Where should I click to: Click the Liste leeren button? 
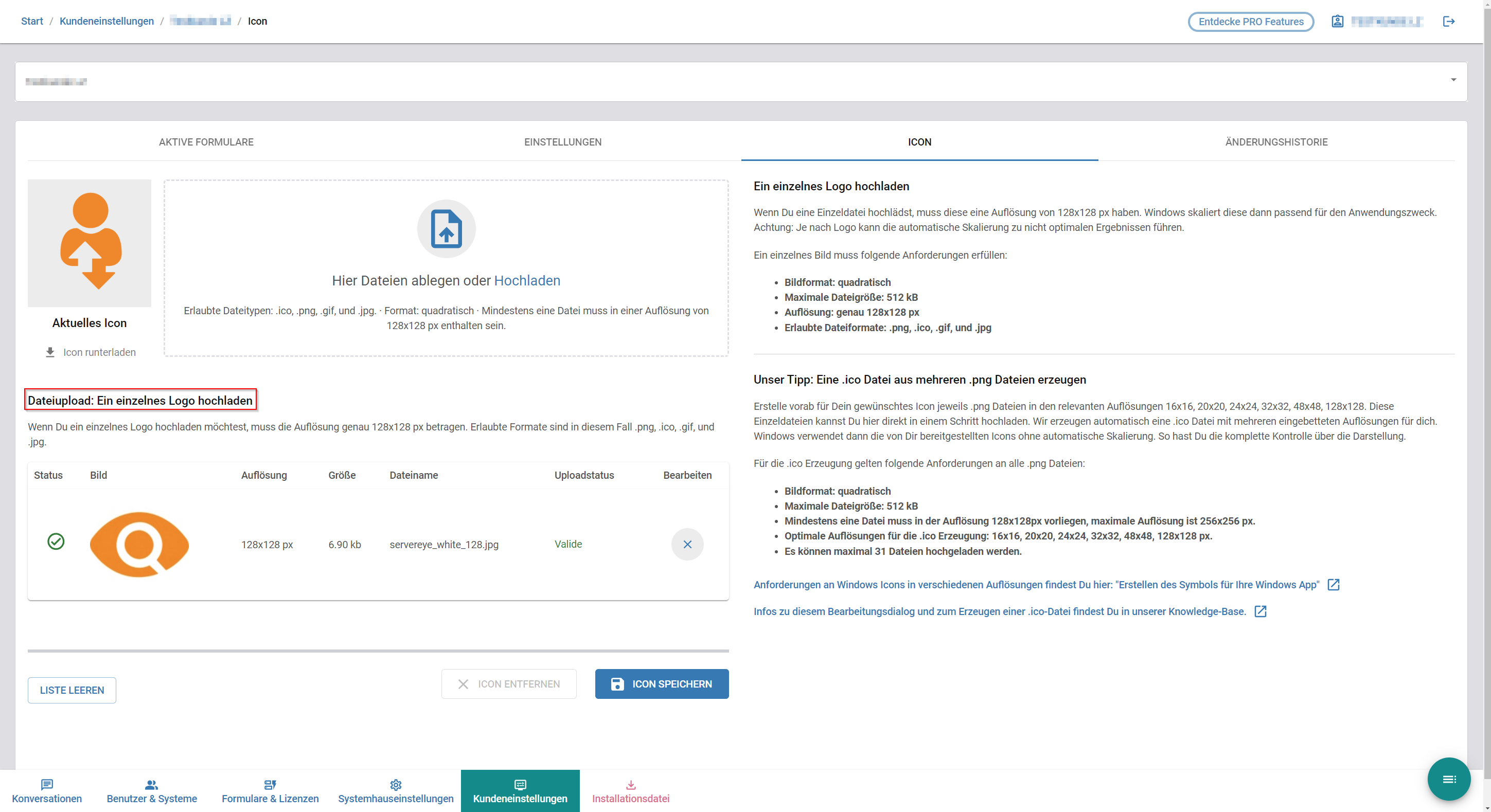pyautogui.click(x=72, y=690)
